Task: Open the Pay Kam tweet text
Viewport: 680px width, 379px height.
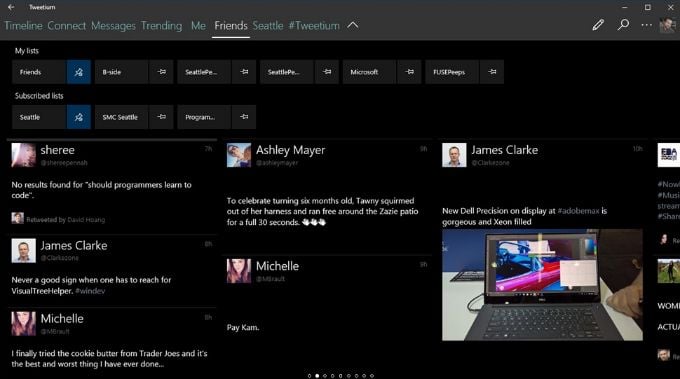Action: [x=243, y=327]
